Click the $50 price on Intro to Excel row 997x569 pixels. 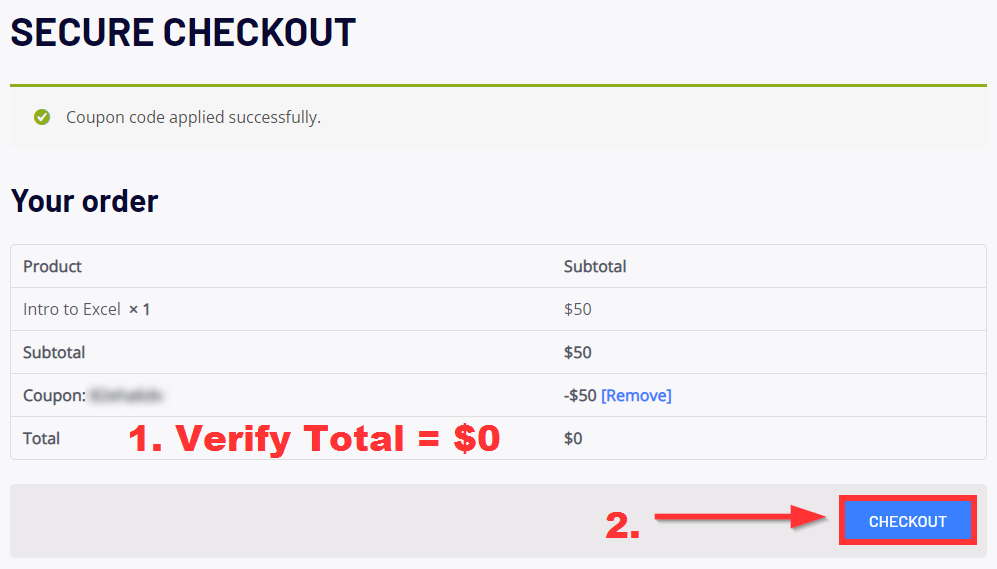click(577, 310)
